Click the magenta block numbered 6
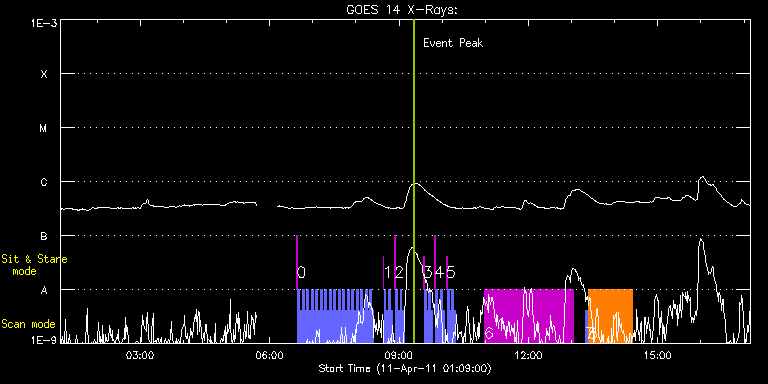Image resolution: width=768 pixels, height=384 pixels. 528,316
